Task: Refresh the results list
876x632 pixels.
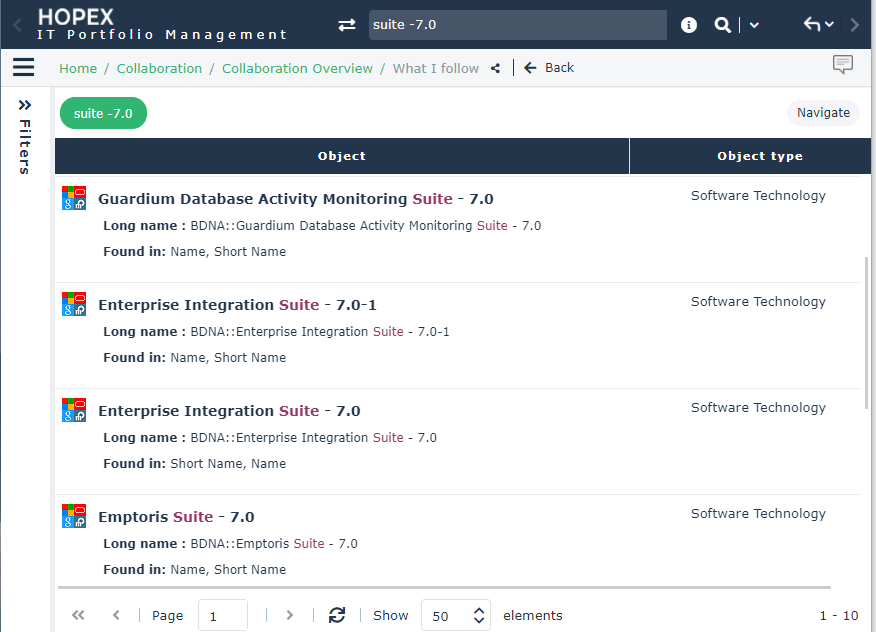Action: point(337,615)
